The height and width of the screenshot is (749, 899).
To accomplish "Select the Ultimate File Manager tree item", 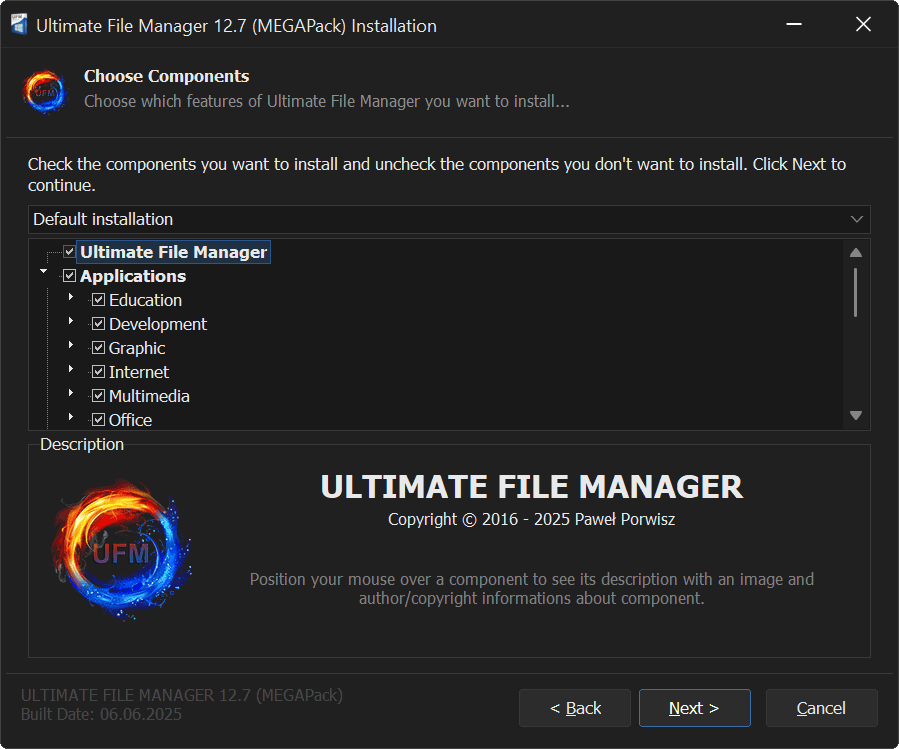I will [x=173, y=252].
